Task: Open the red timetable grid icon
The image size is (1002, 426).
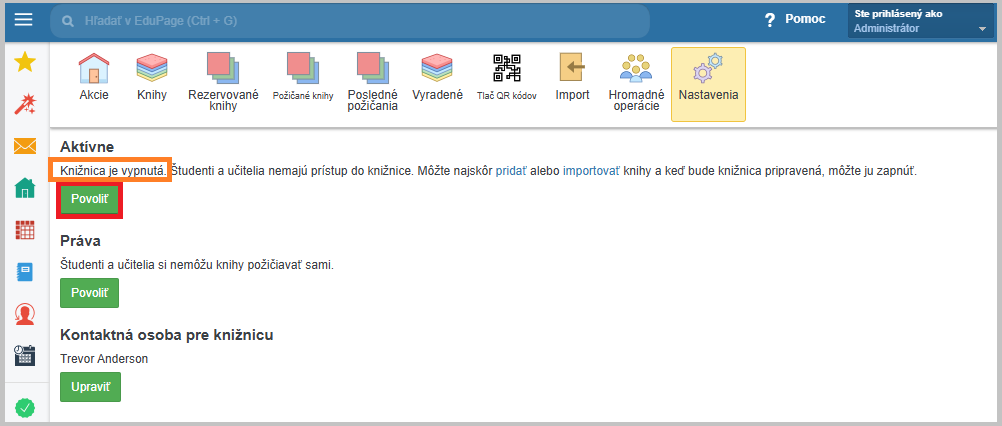Action: click(x=25, y=230)
